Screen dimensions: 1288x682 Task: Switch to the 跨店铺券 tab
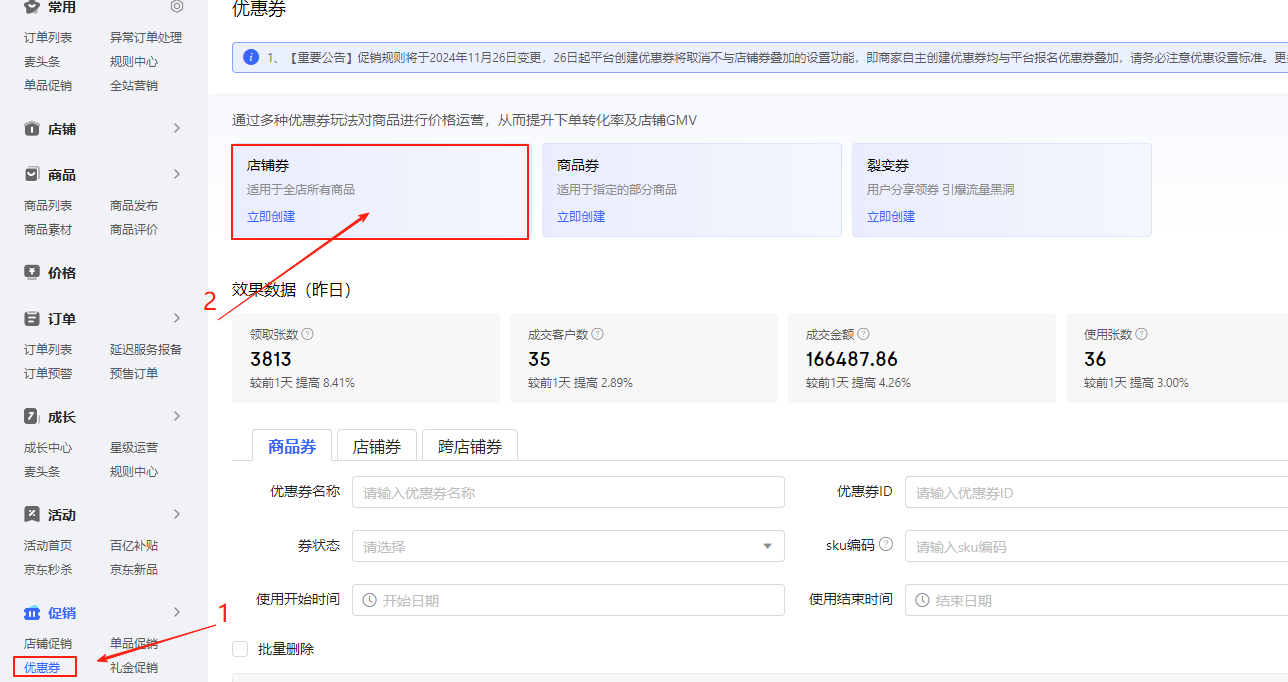click(470, 447)
